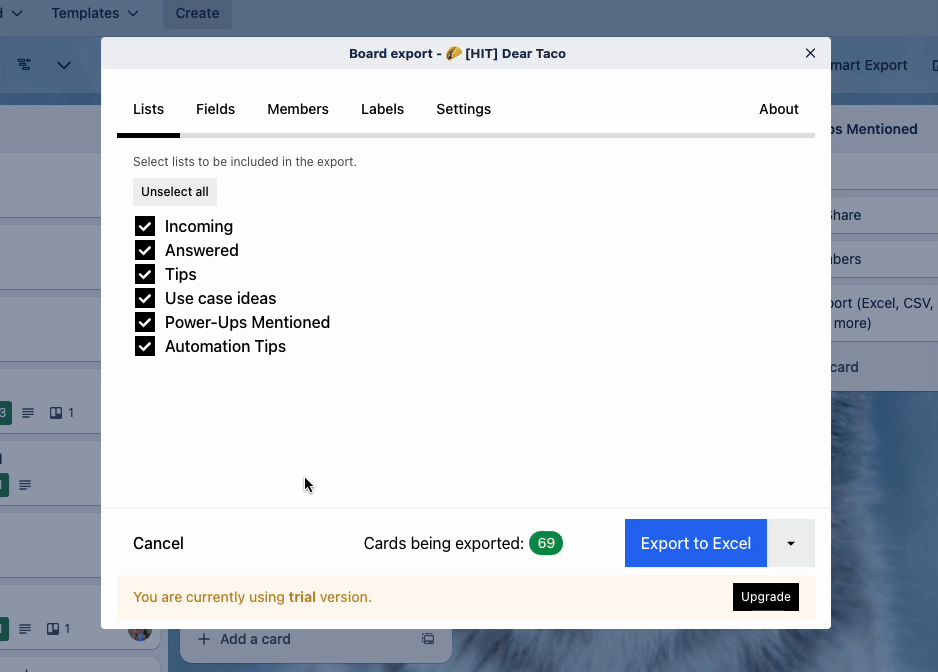938x672 pixels.
Task: Select the Lists tab
Action: [x=148, y=109]
